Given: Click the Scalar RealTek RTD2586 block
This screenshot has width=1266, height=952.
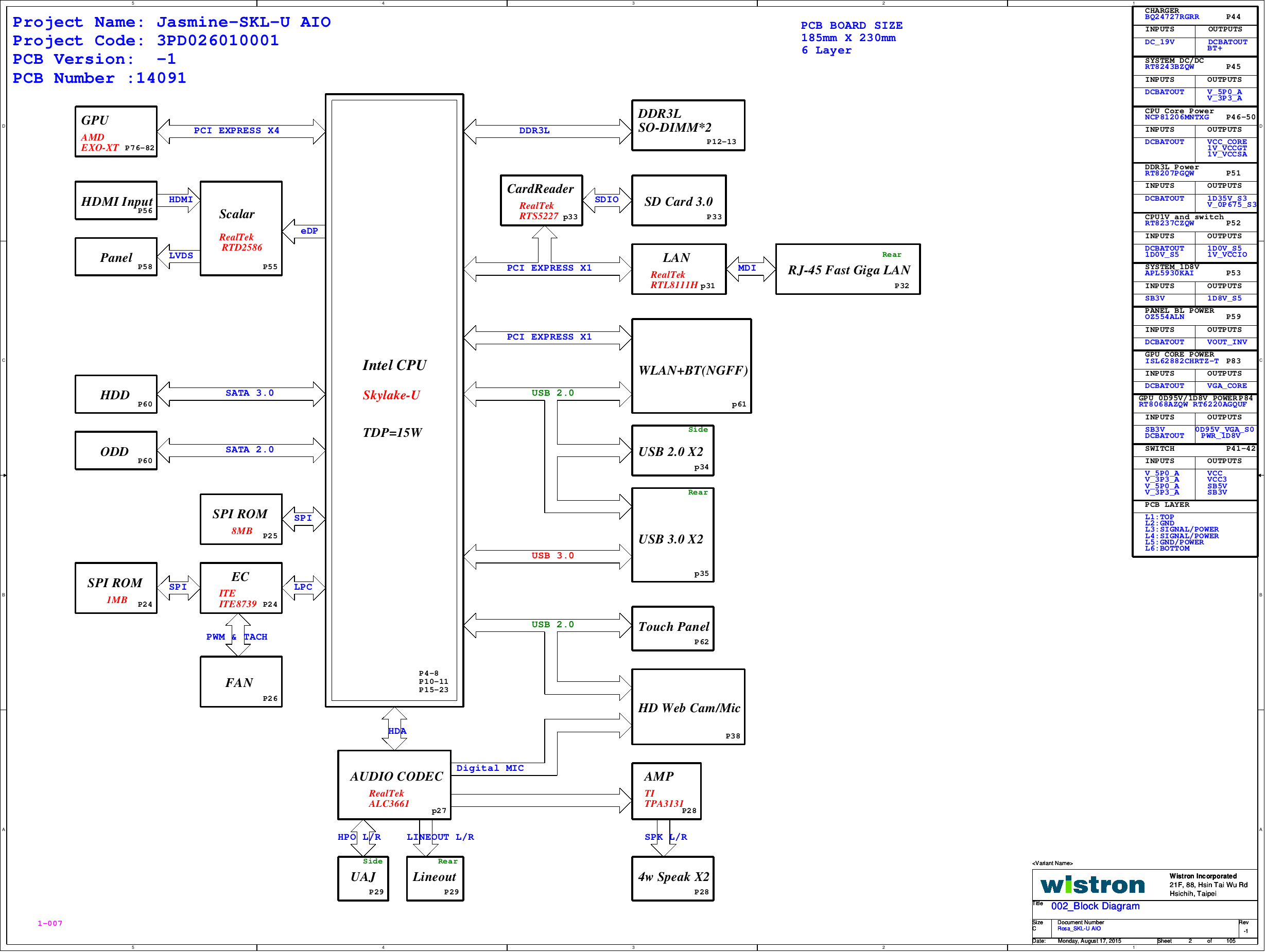Looking at the screenshot, I should (241, 228).
